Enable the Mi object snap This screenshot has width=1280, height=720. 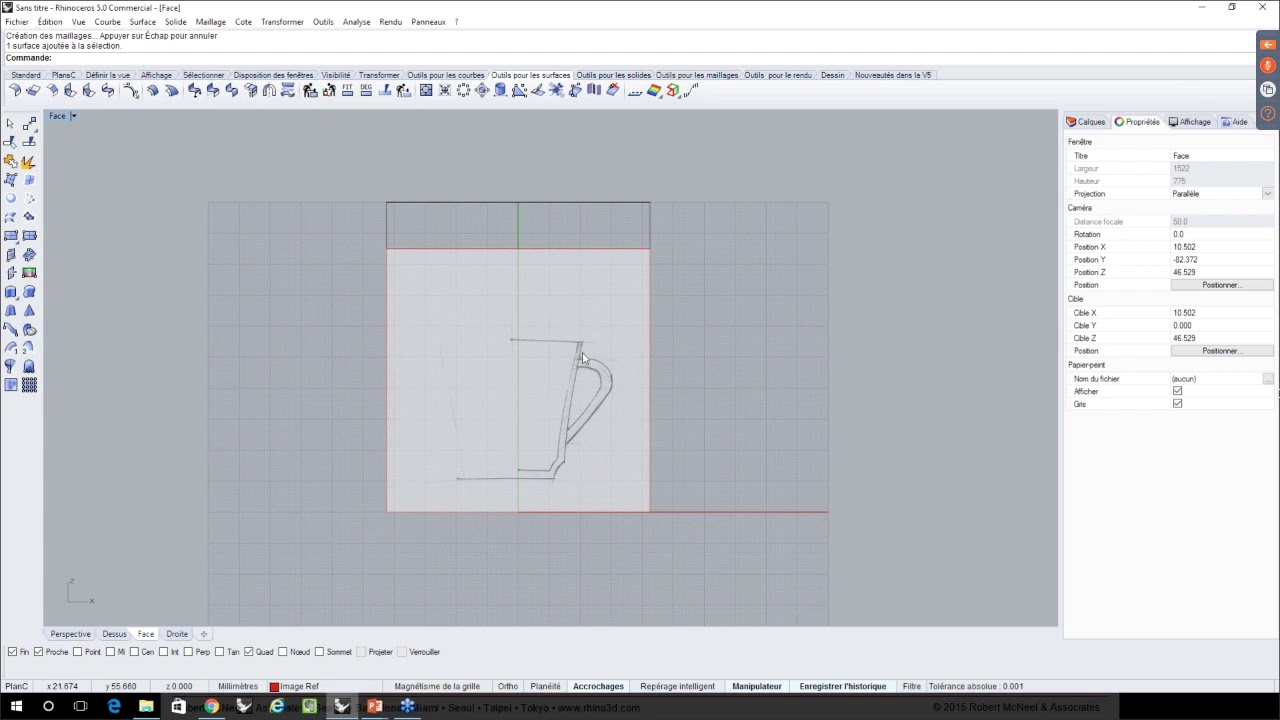(x=110, y=652)
